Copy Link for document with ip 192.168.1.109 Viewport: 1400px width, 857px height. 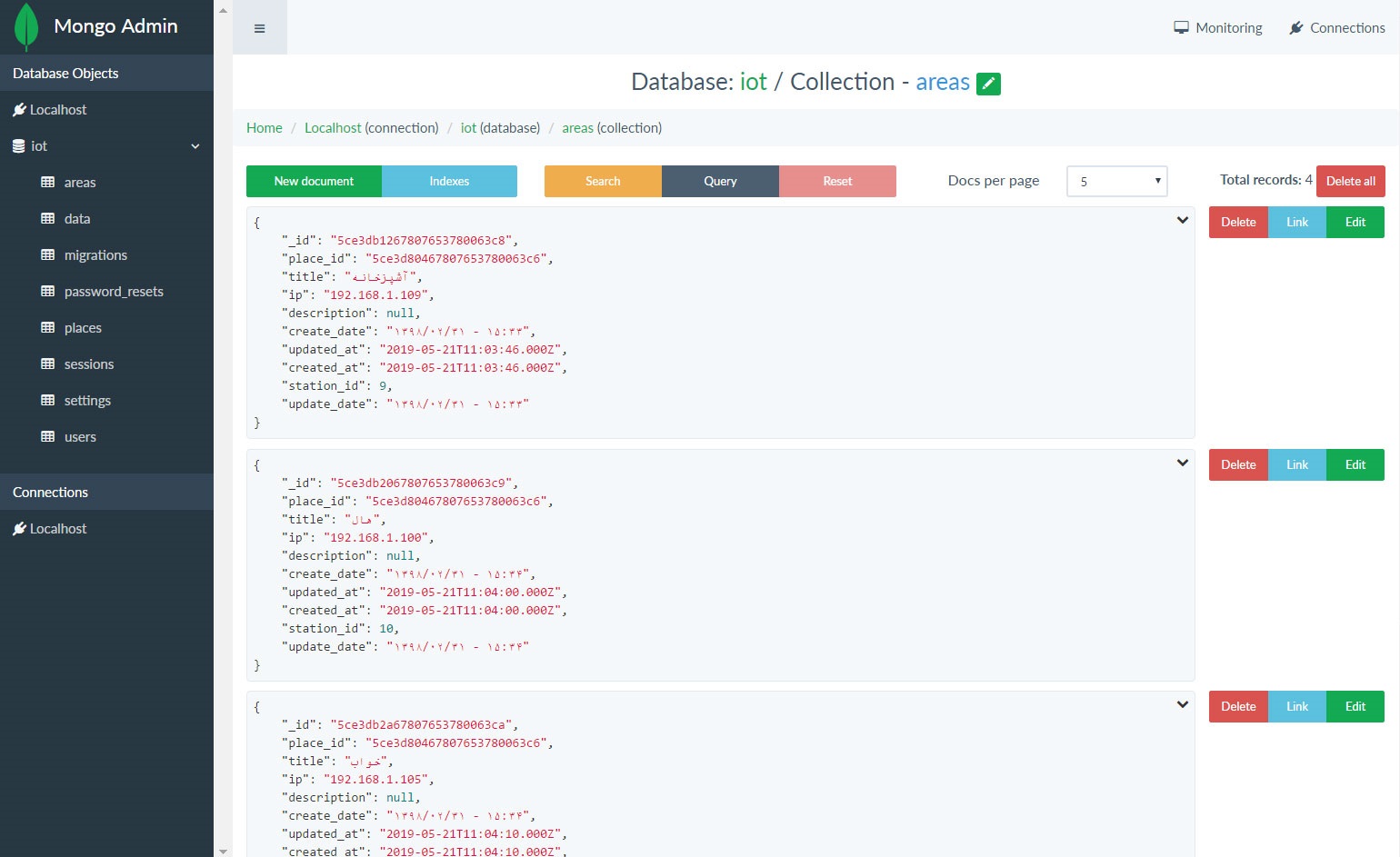(1297, 222)
